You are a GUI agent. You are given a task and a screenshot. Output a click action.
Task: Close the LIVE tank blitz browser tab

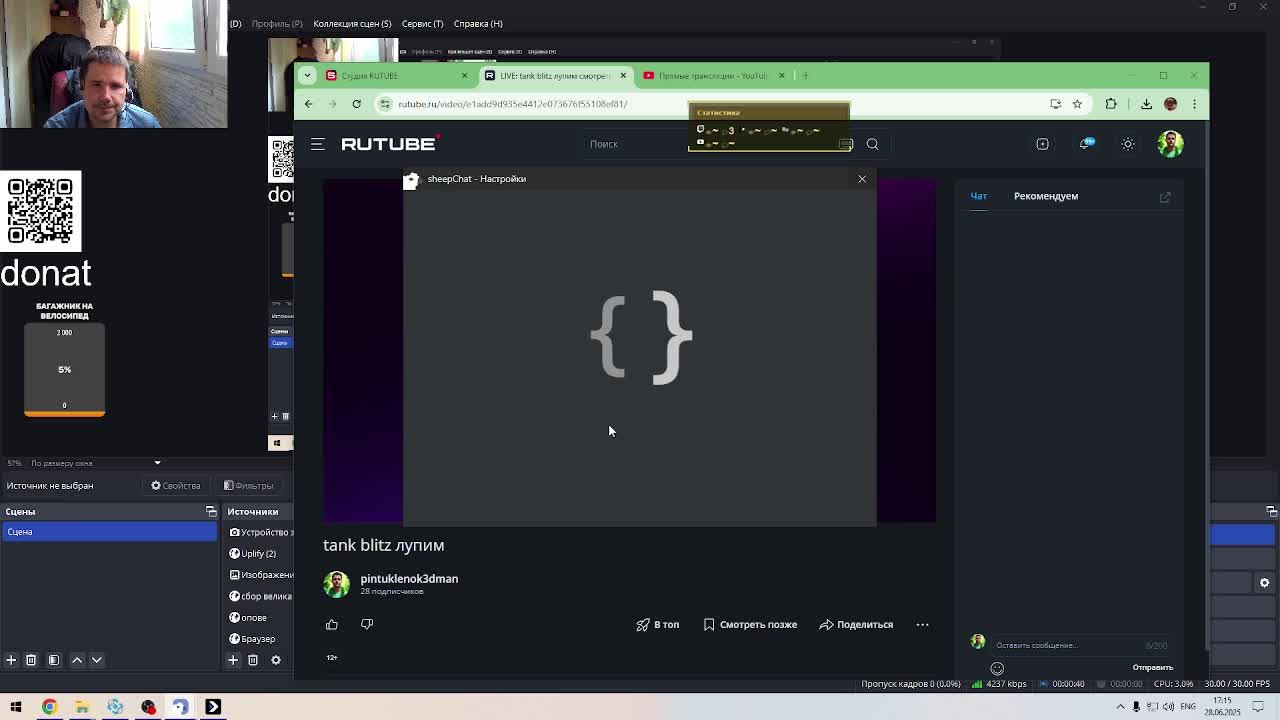pyautogui.click(x=623, y=76)
